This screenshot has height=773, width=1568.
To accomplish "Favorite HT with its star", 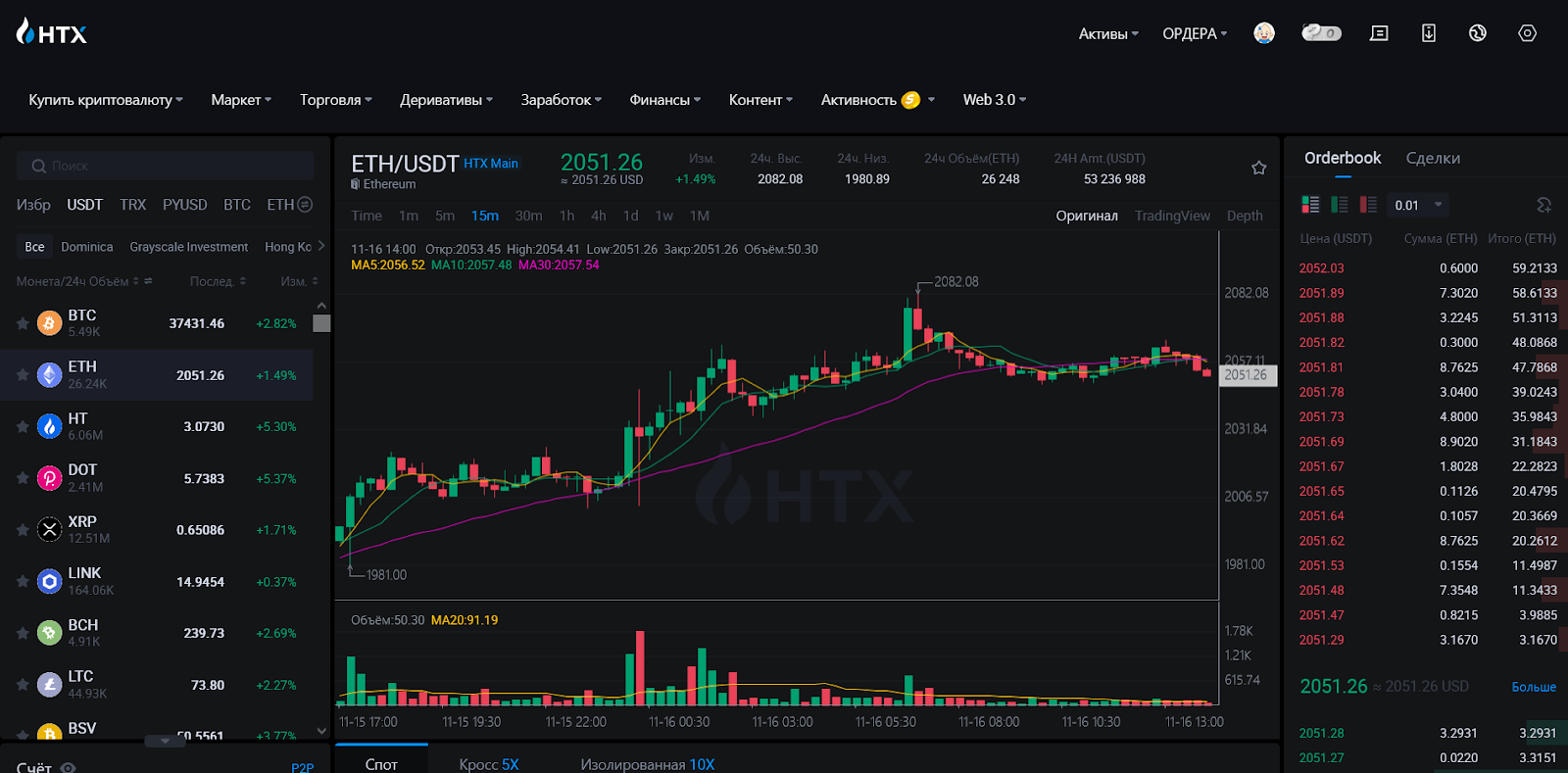I will point(23,426).
